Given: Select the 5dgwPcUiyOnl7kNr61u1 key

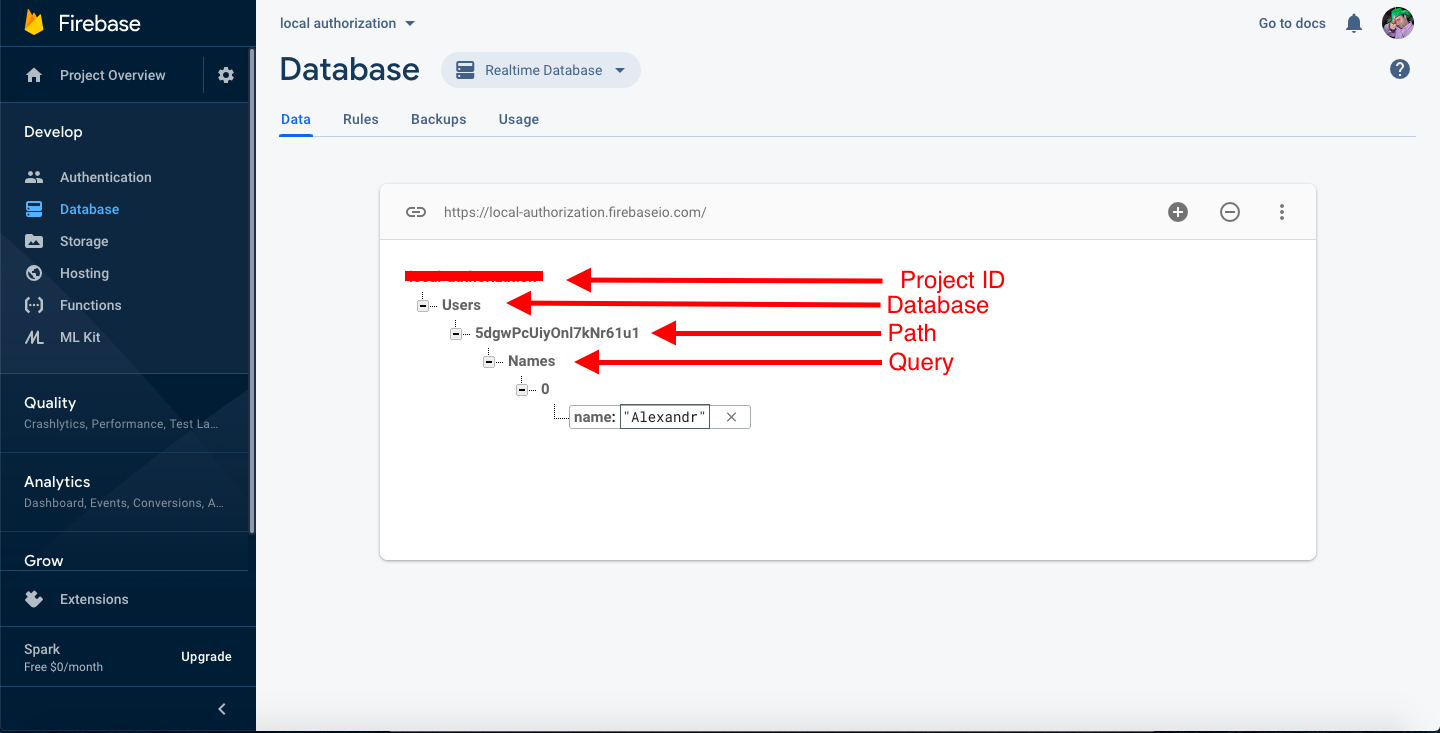Looking at the screenshot, I should click(557, 333).
